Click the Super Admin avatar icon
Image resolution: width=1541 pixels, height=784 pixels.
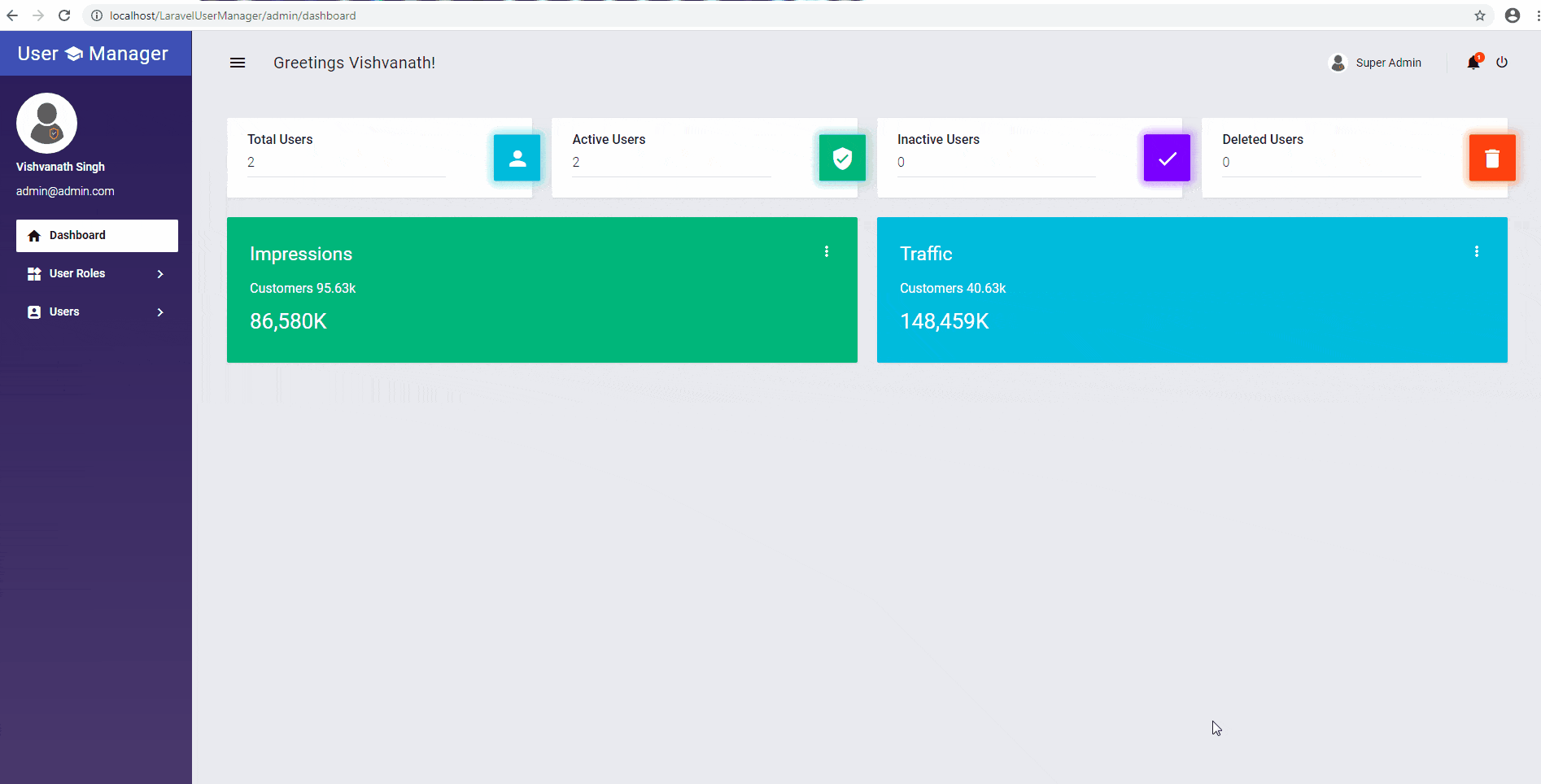[1338, 63]
